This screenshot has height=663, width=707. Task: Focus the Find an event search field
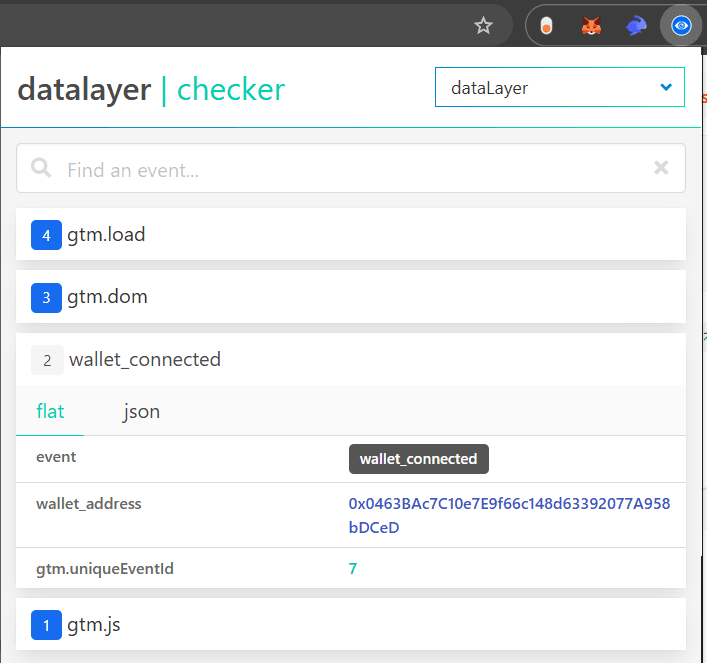coord(350,170)
